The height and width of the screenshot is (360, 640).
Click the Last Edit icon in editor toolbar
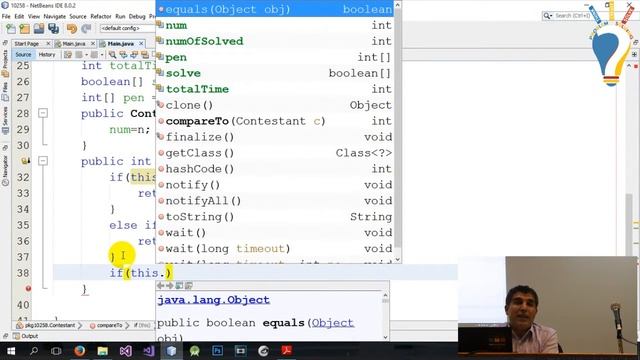(x=68, y=55)
